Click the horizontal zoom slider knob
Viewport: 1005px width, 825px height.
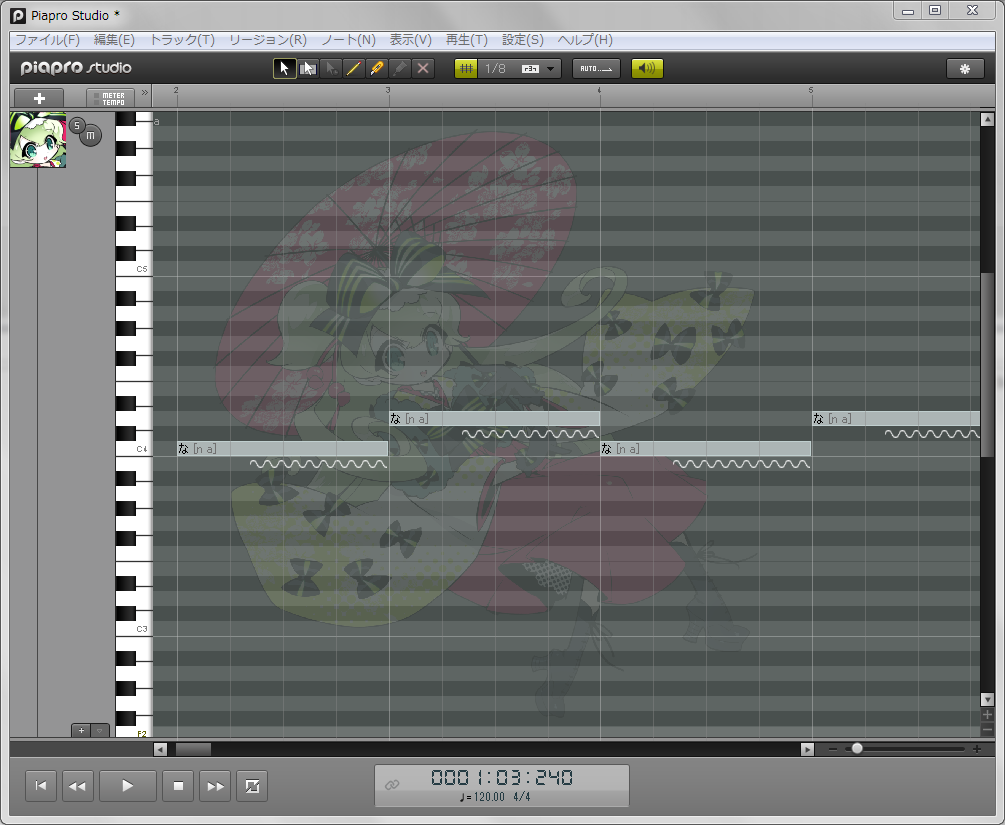[x=857, y=749]
